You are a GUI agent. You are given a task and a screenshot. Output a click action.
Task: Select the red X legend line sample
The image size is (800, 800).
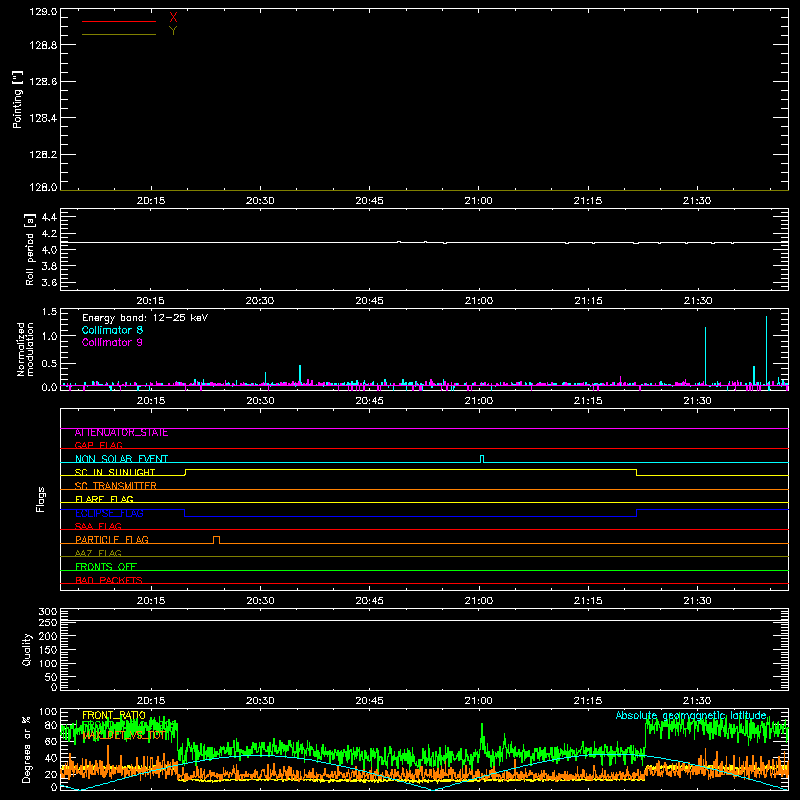click(119, 21)
